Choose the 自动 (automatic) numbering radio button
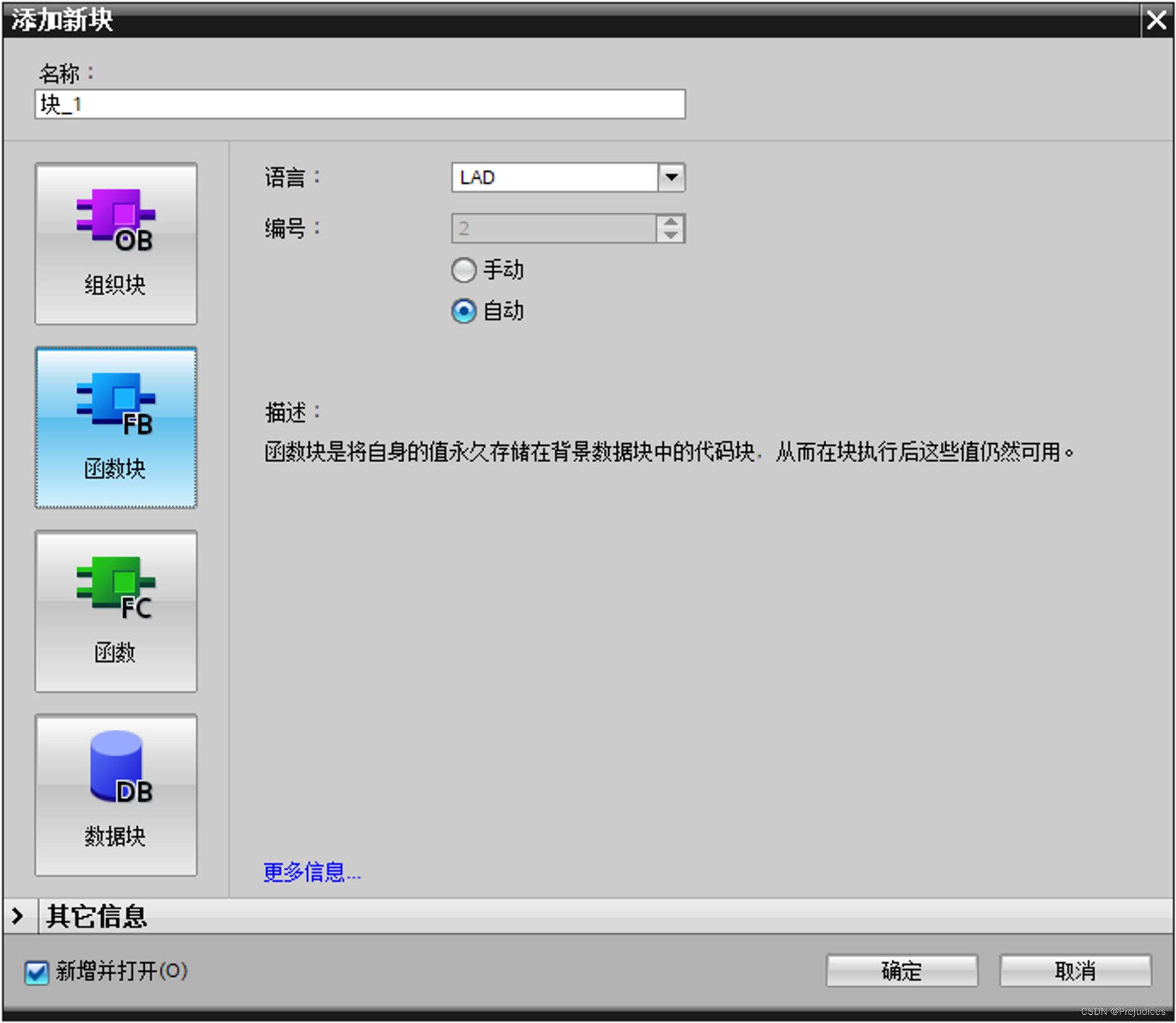1176x1023 pixels. (x=463, y=311)
